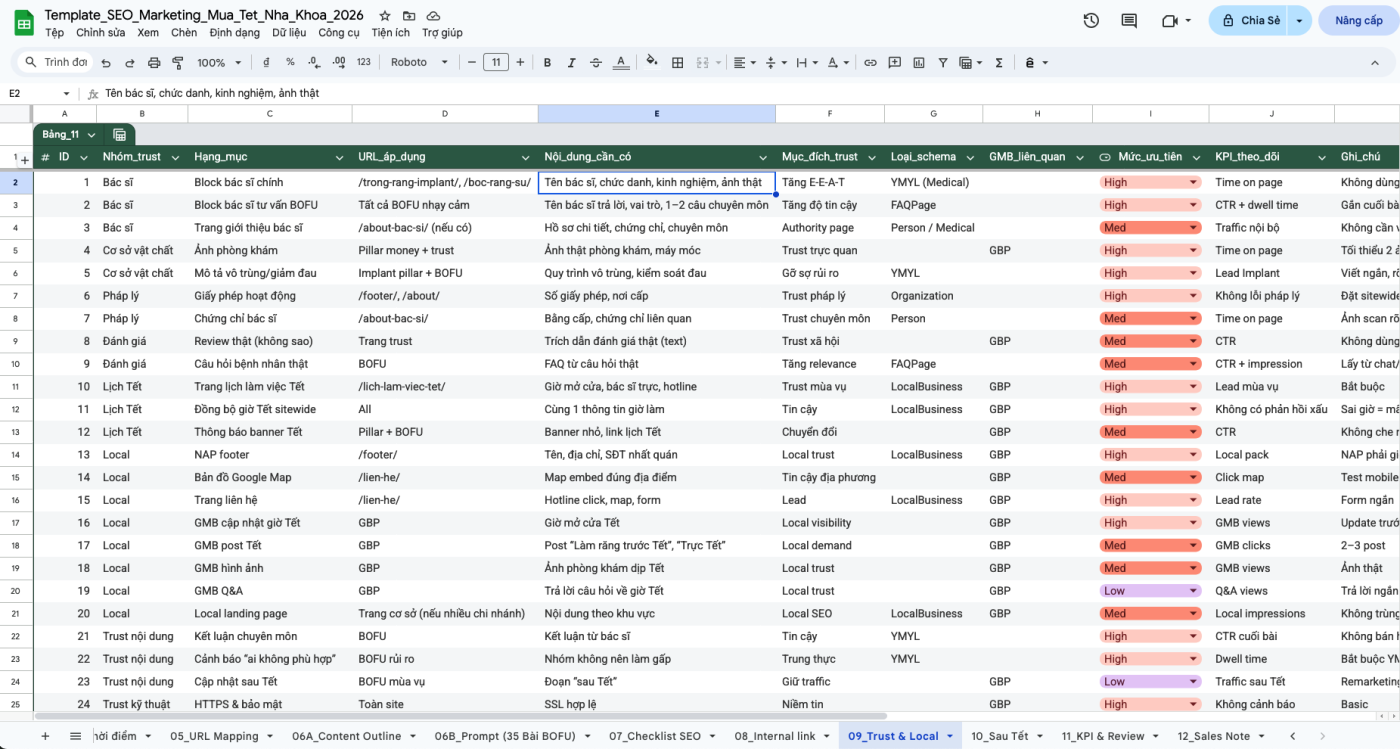Apply bold formatting
This screenshot has height=749, width=1400.
point(547,62)
